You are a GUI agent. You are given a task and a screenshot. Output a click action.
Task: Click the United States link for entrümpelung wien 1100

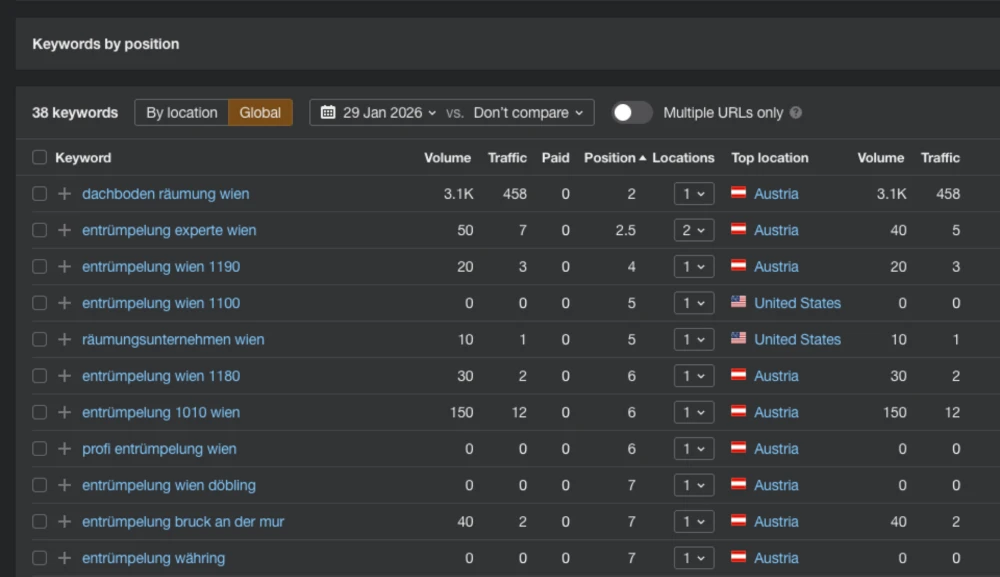(x=797, y=303)
